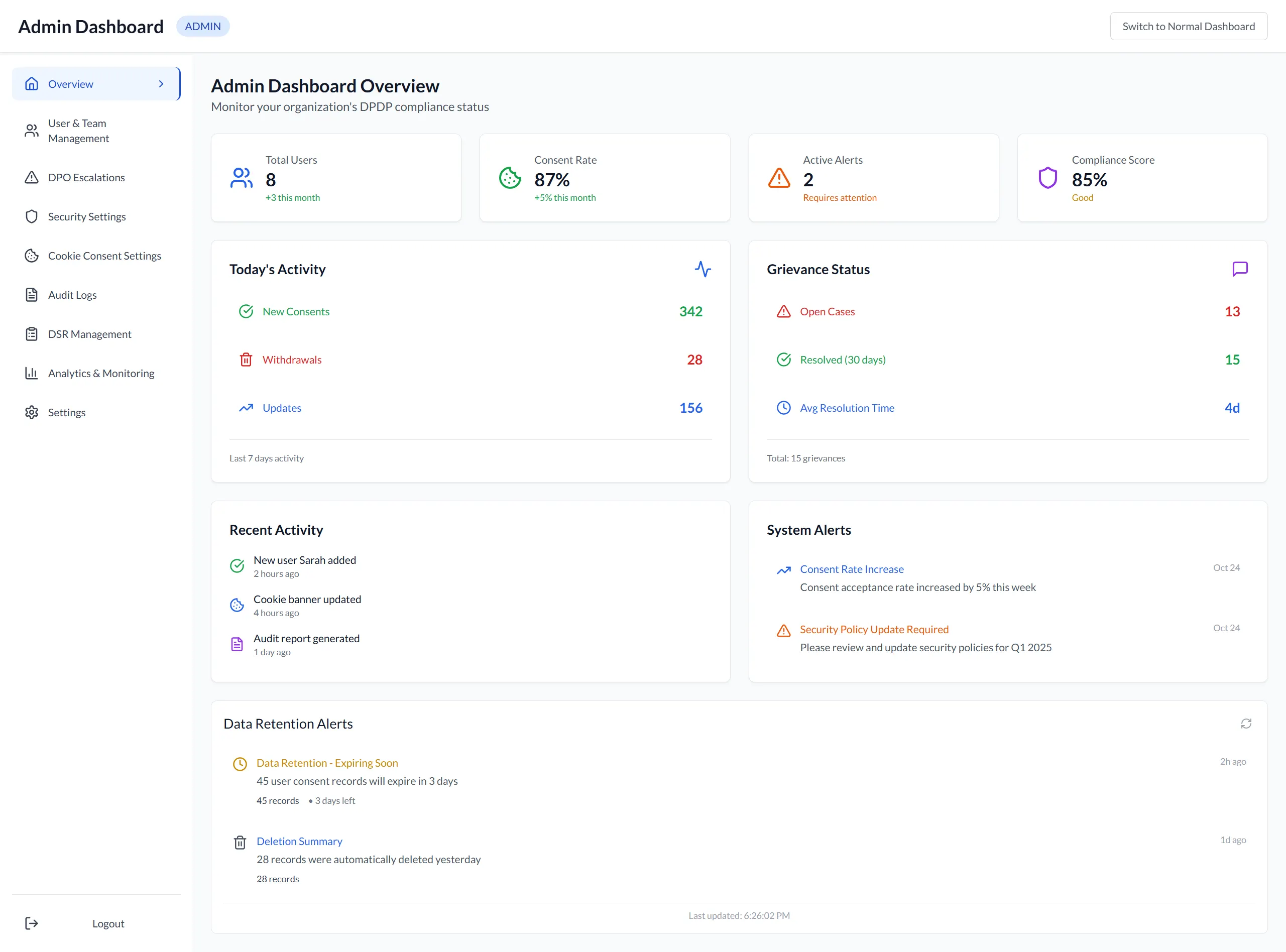Open DSR Management using the clipboard icon
Screen dimensions: 1286x952
[32, 334]
